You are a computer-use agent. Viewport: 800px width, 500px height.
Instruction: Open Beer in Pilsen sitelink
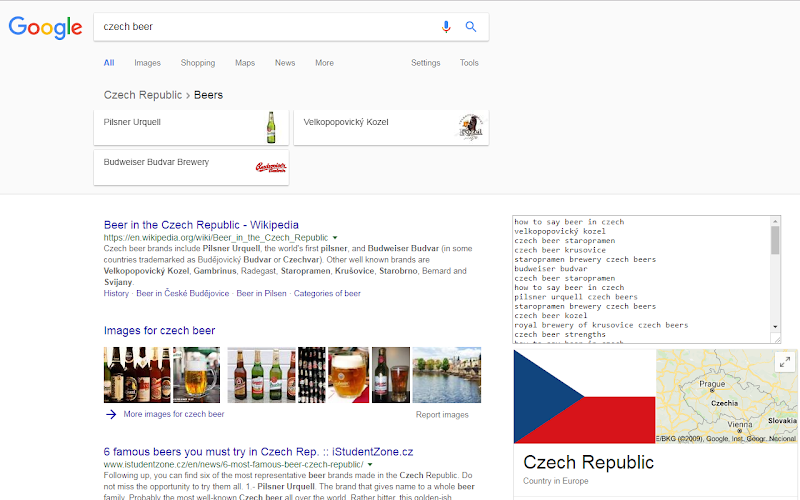261,293
